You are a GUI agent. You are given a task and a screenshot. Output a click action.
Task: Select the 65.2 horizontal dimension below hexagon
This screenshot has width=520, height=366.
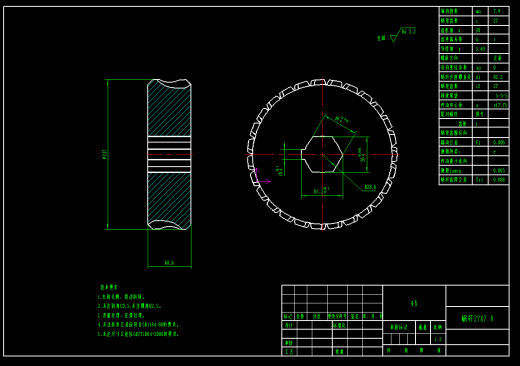pyautogui.click(x=322, y=191)
